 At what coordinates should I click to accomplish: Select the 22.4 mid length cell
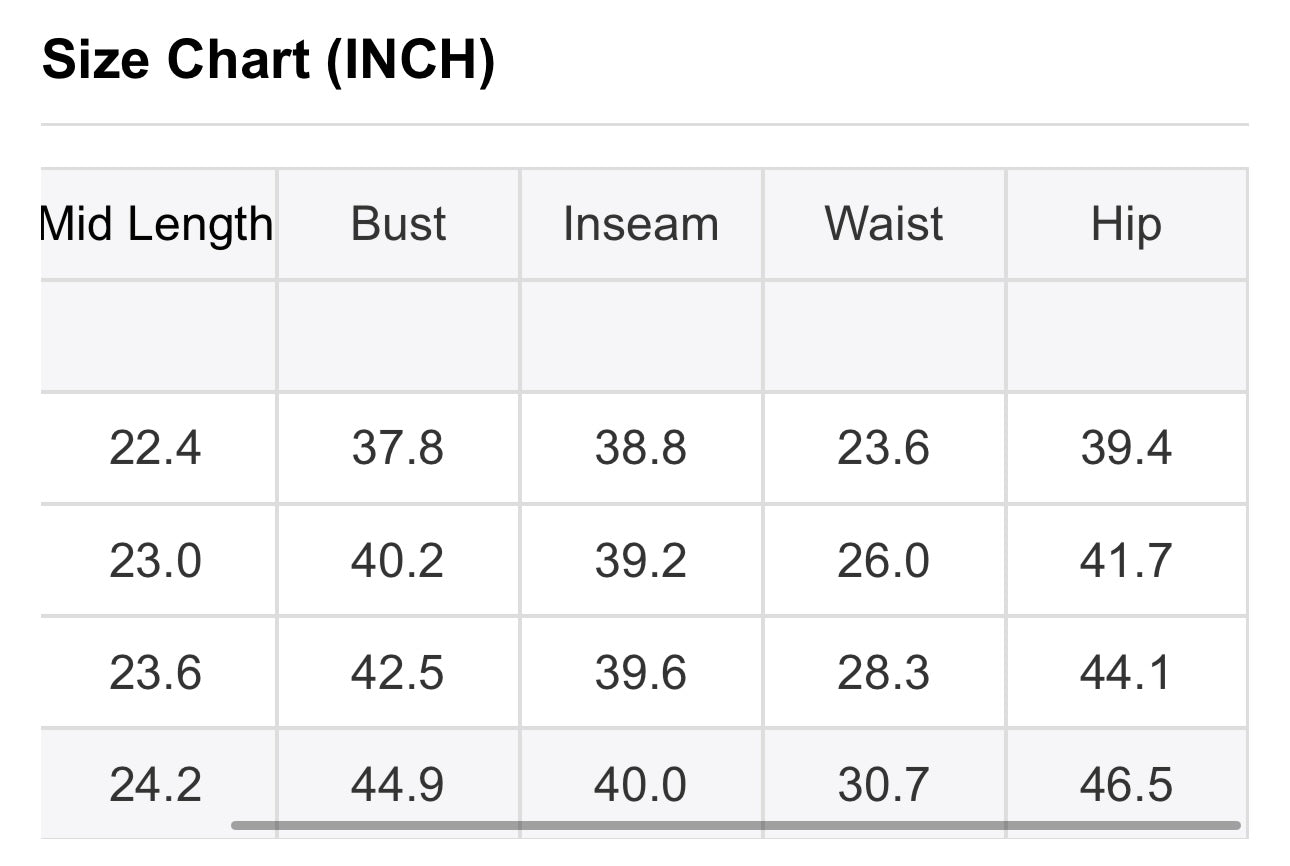click(157, 448)
